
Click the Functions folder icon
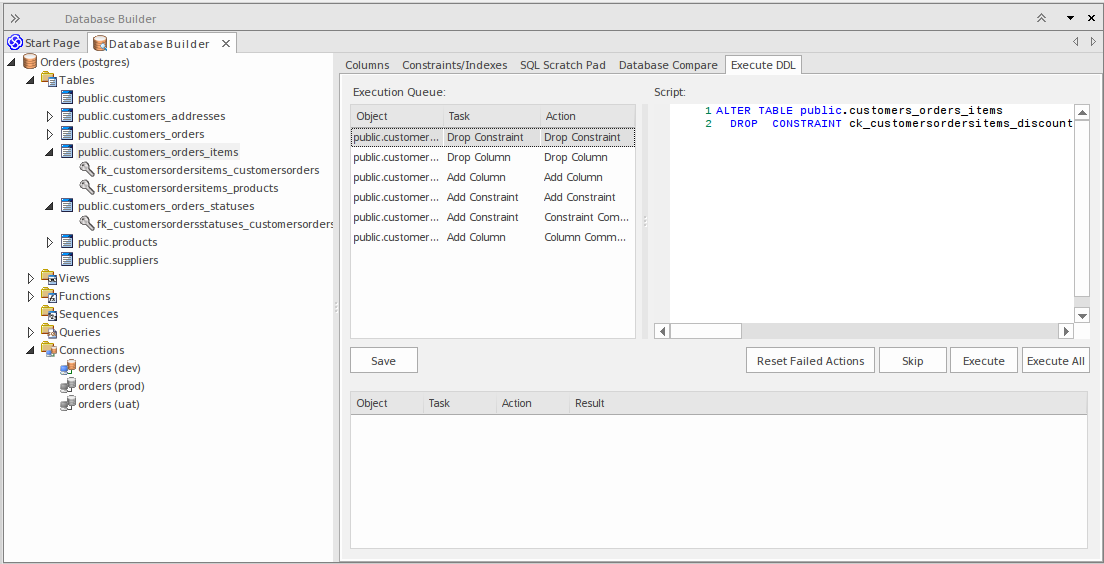[x=49, y=296]
